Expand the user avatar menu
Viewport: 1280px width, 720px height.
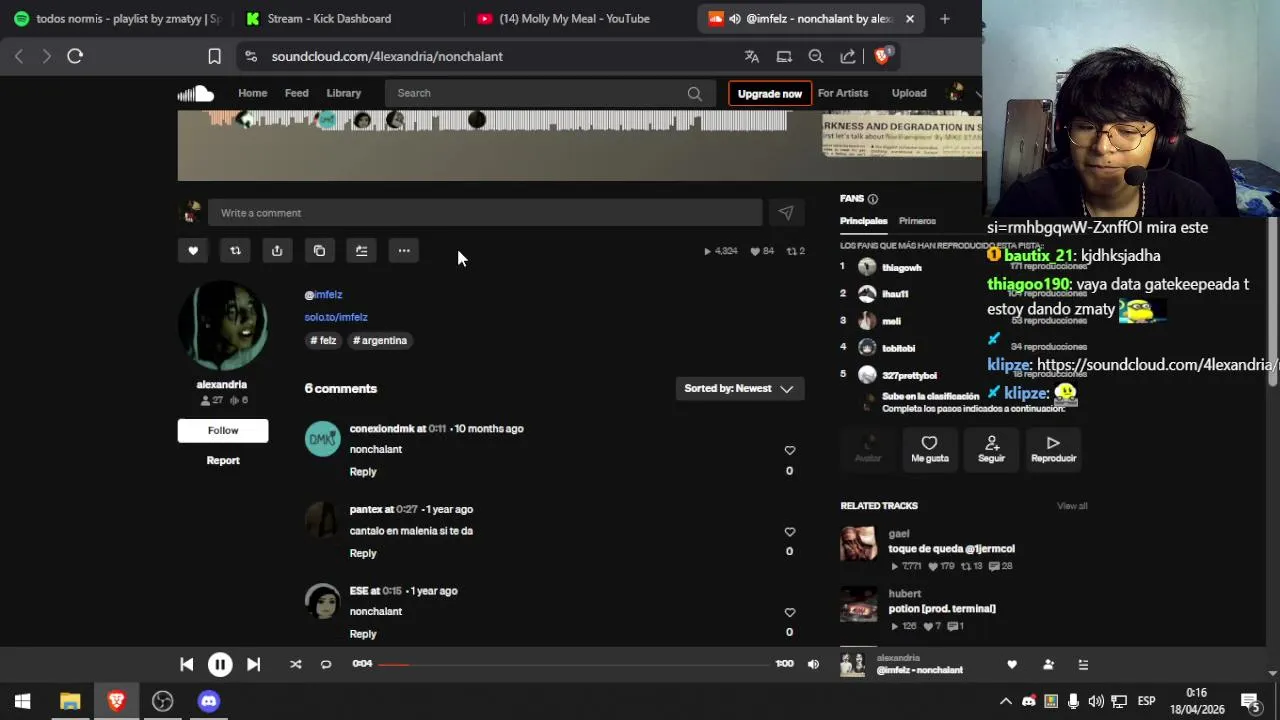pyautogui.click(x=964, y=93)
